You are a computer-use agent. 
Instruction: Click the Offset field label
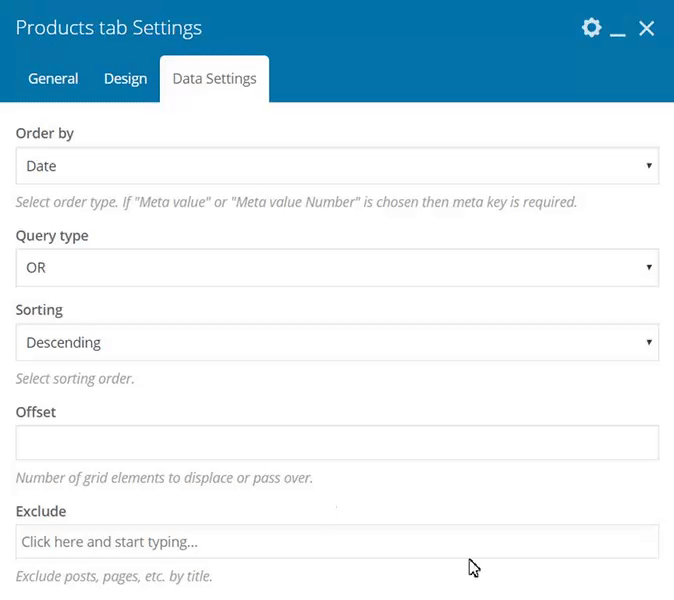36,412
